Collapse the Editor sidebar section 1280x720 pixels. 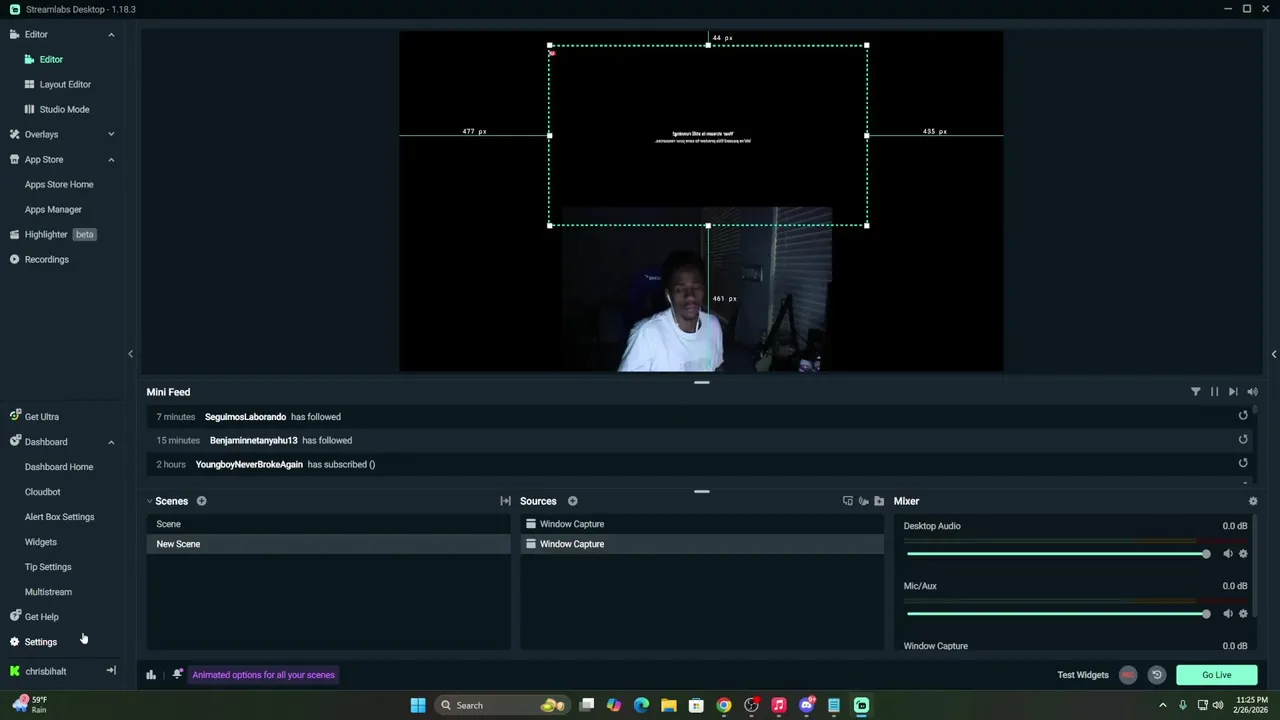pyautogui.click(x=111, y=34)
